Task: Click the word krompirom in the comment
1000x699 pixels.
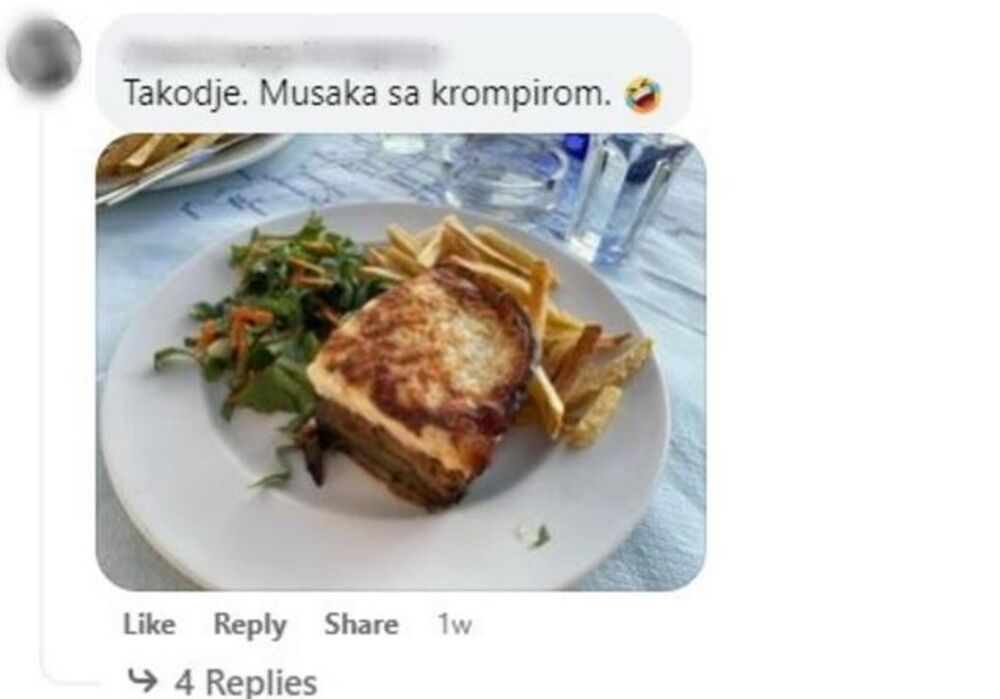Action: (520, 94)
